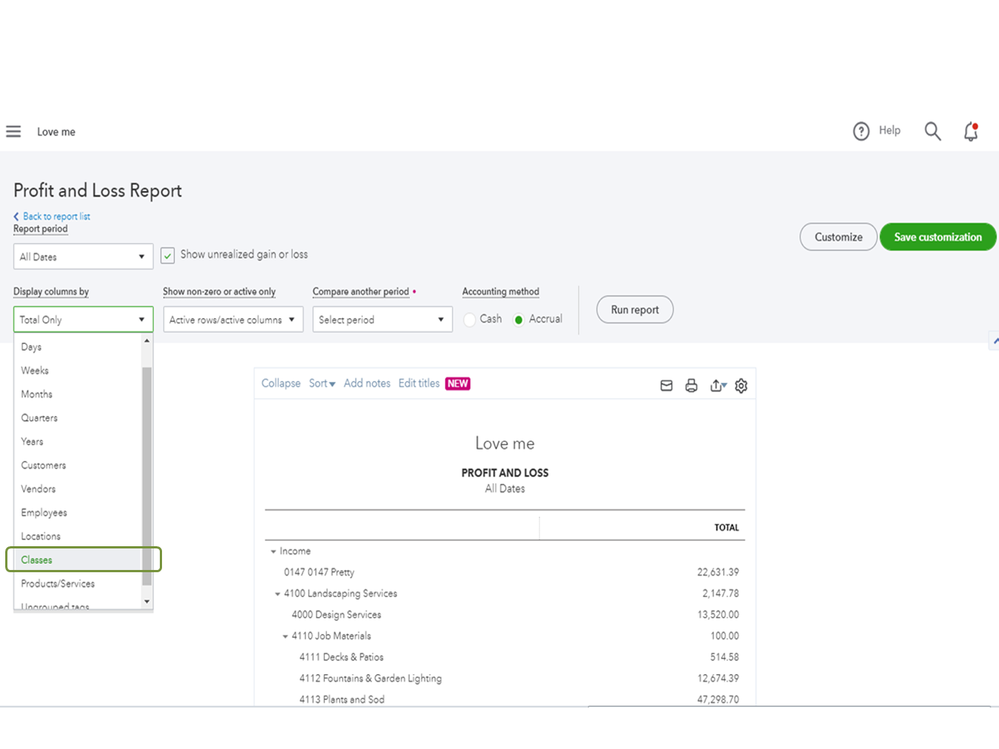The image size is (999, 749).
Task: Click the search magnifier icon
Action: tap(932, 131)
